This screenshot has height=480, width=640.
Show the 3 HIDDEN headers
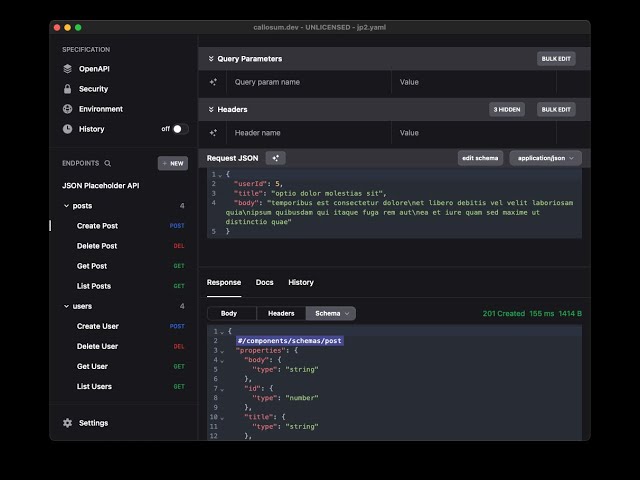pyautogui.click(x=507, y=109)
